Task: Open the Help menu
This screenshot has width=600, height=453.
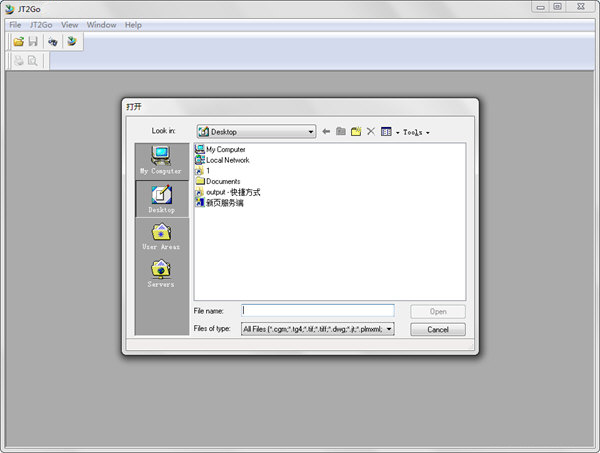Action: tap(133, 24)
